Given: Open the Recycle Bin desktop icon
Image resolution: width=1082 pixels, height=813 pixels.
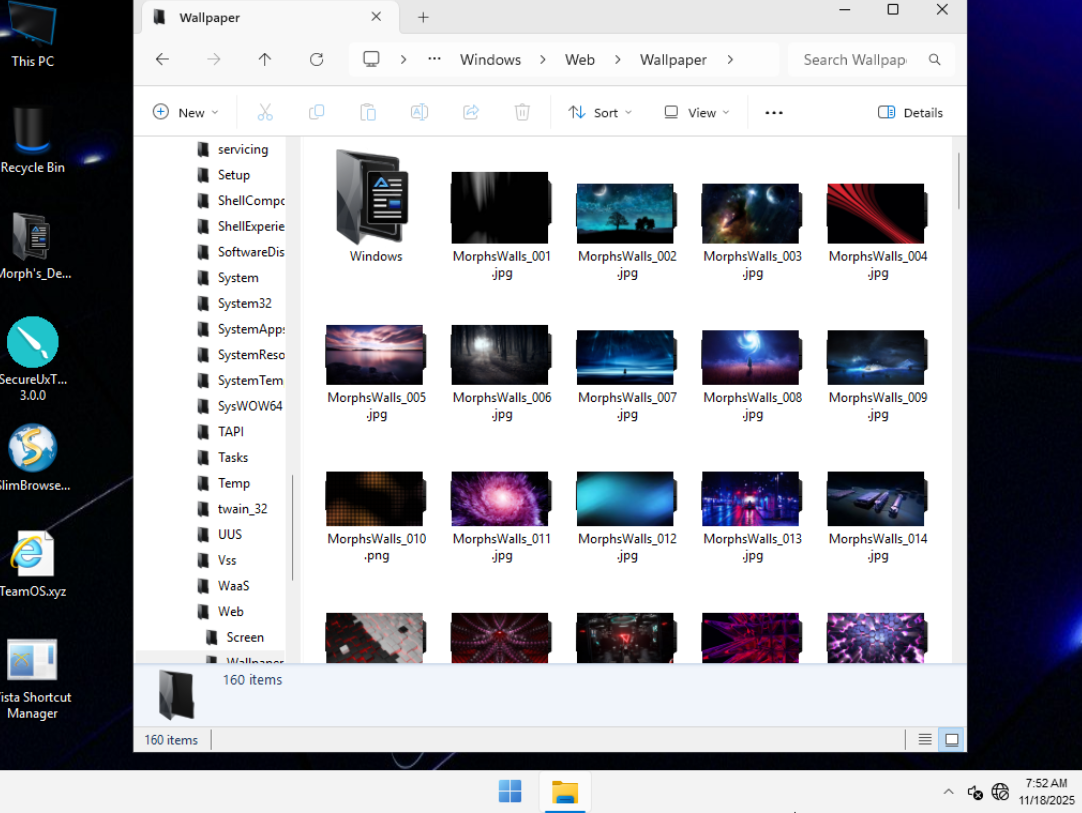Looking at the screenshot, I should point(33,140).
